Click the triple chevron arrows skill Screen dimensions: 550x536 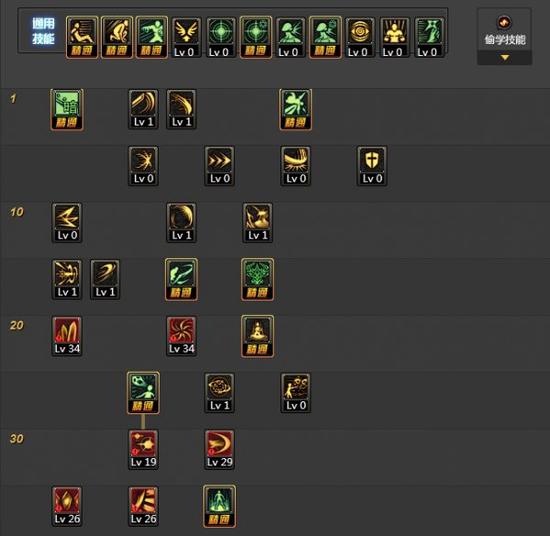(x=220, y=166)
